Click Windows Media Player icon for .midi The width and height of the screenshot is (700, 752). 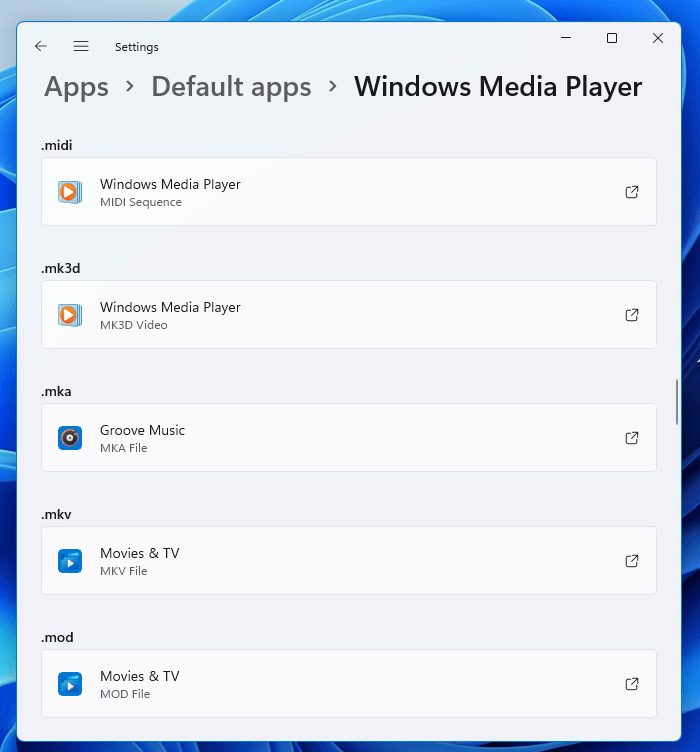70,192
